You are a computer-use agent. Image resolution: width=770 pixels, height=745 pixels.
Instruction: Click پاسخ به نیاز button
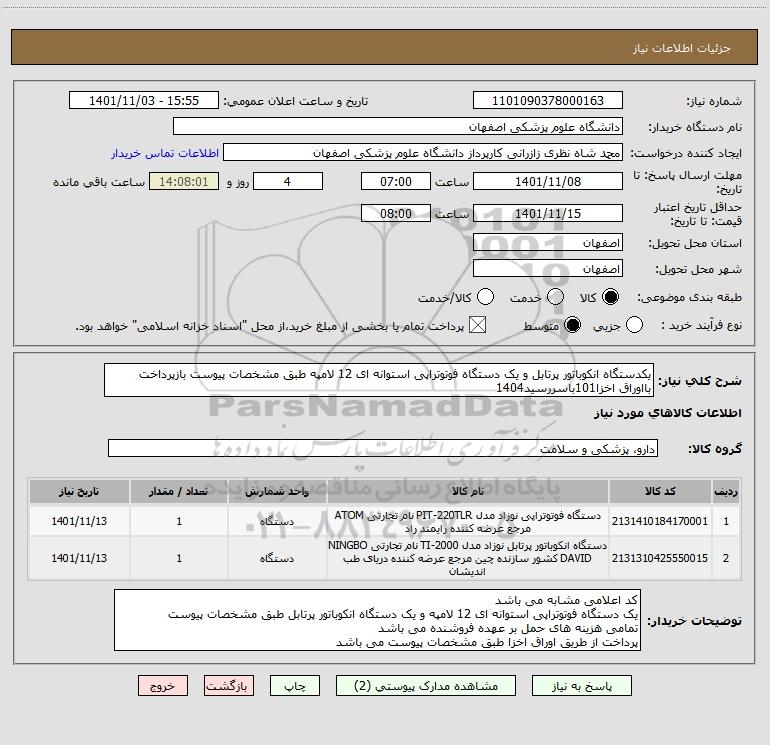(x=582, y=686)
